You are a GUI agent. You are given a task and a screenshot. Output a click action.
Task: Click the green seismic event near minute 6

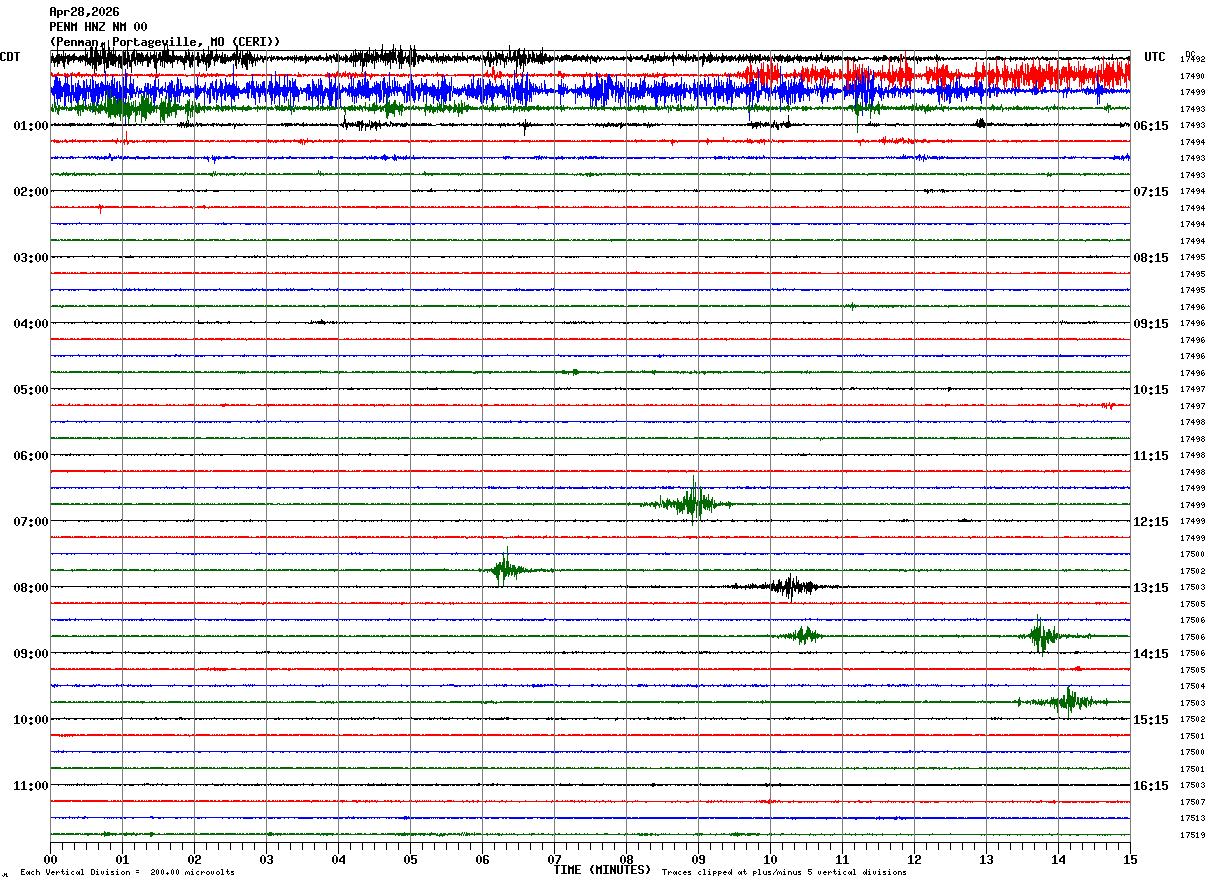[506, 570]
